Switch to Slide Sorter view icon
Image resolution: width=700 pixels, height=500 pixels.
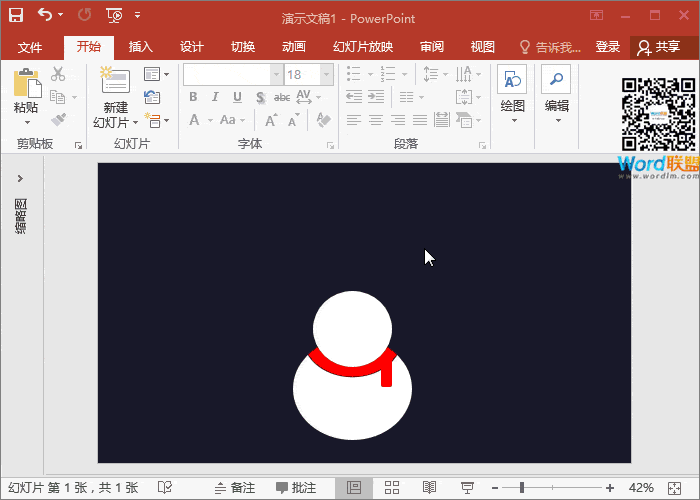point(392,487)
